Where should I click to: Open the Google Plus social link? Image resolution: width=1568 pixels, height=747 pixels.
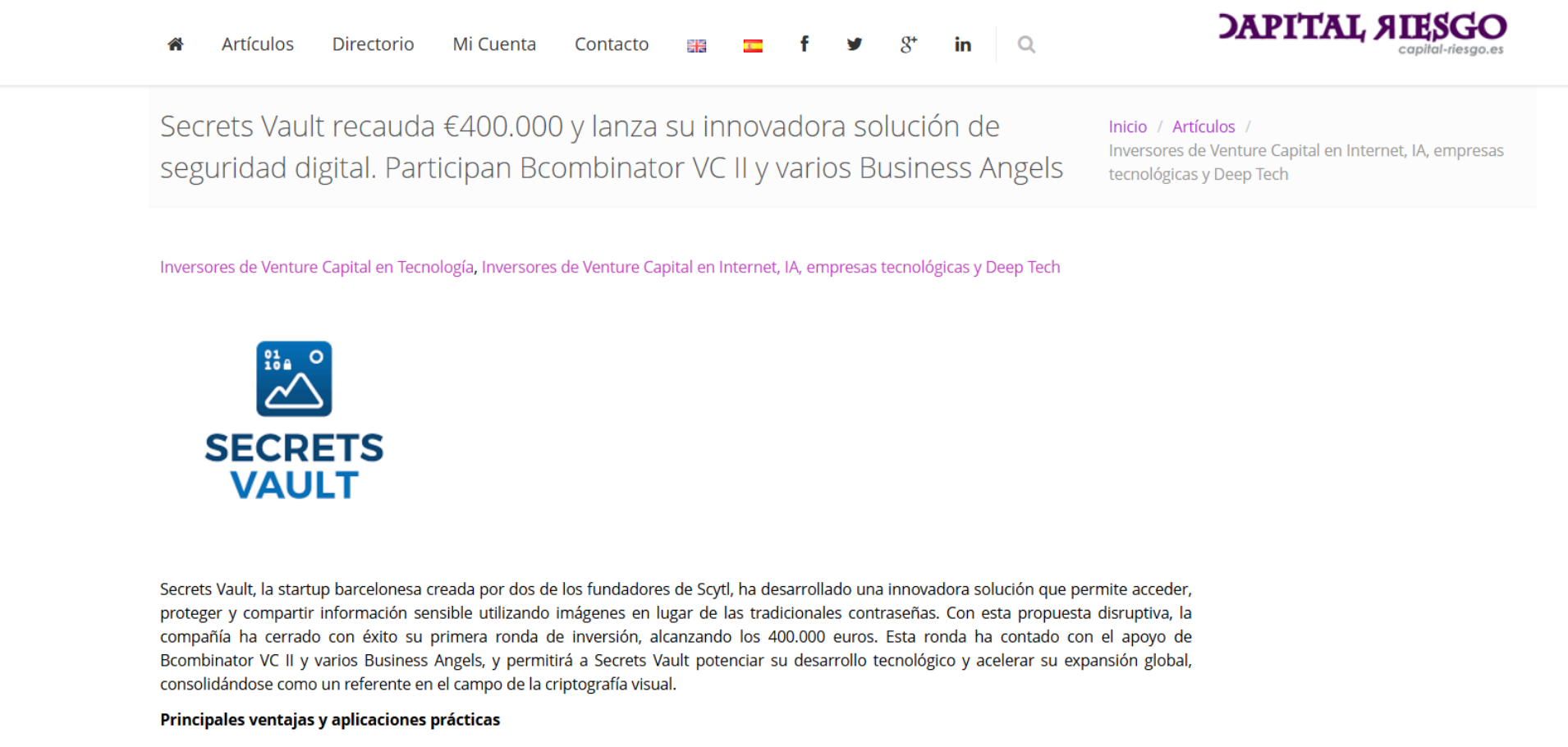pos(908,44)
